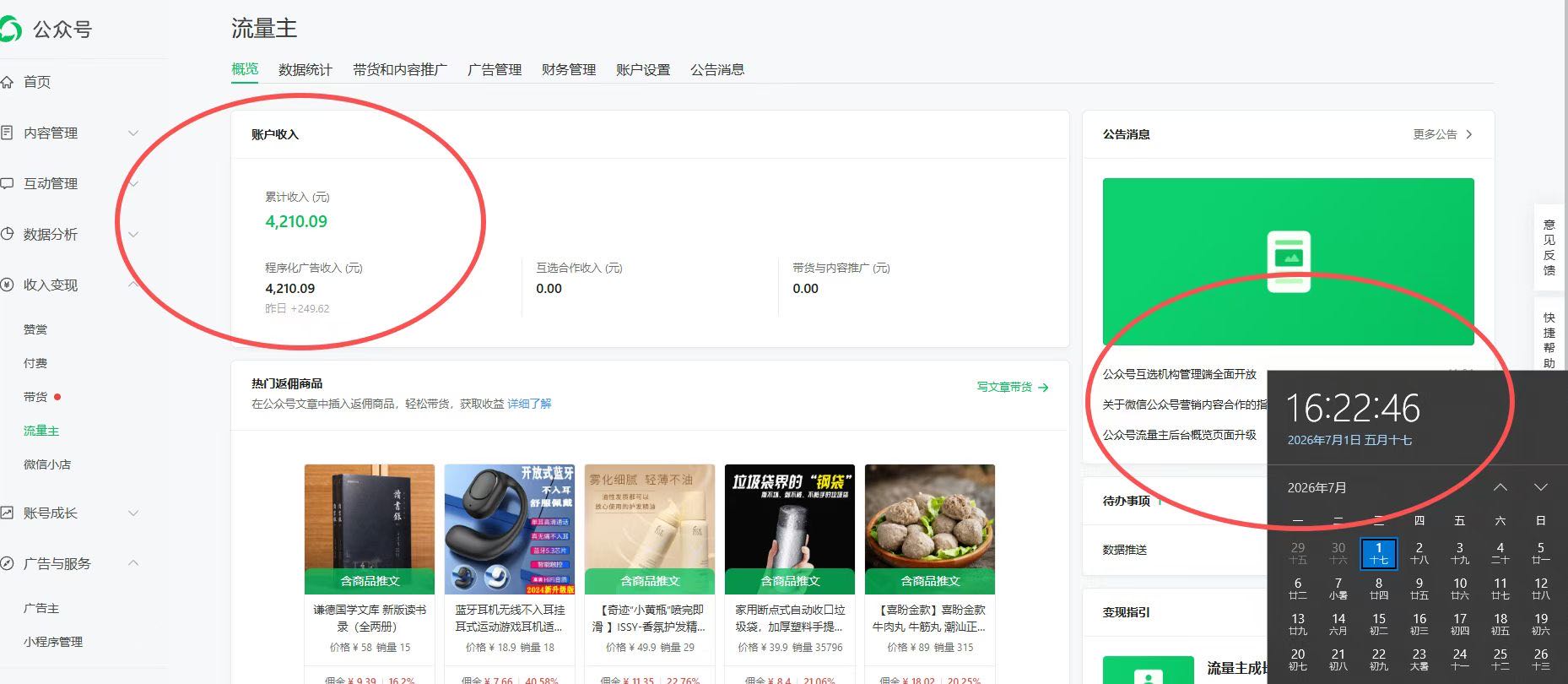Switch to the 数据统计 tab
Screen dimensions: 1568x684
tap(305, 70)
